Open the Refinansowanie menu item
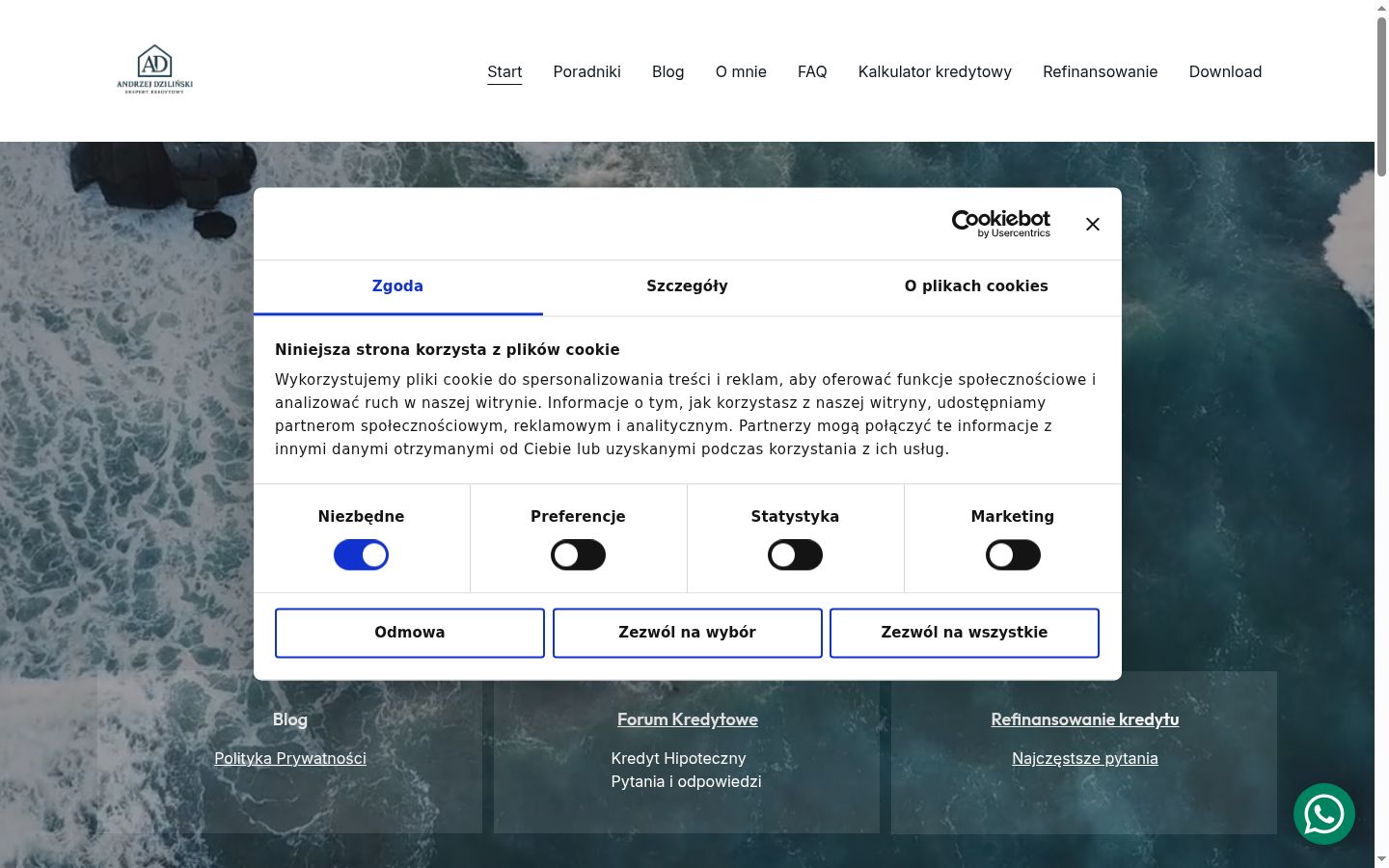 click(1100, 71)
